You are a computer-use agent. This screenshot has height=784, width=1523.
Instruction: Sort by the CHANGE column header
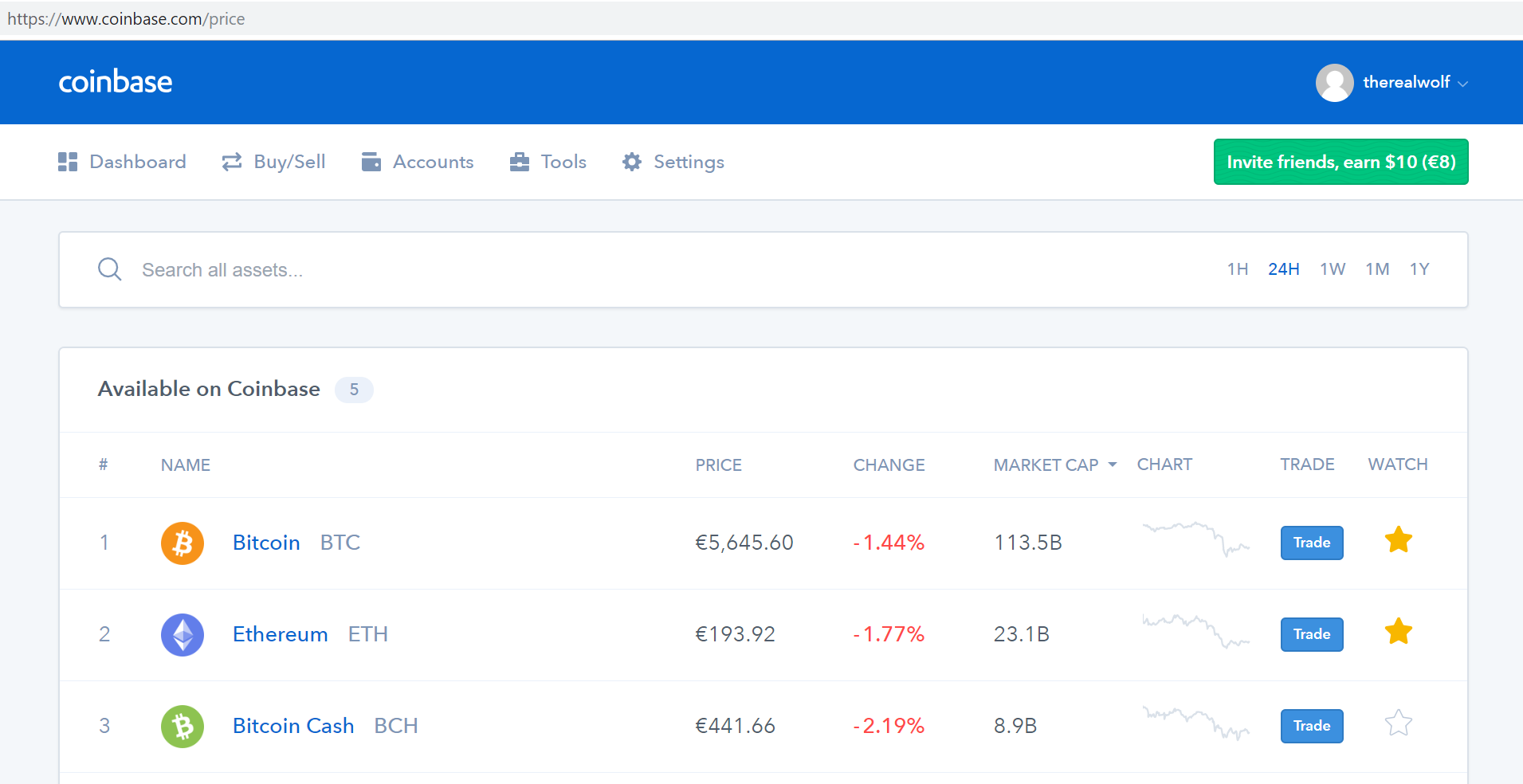click(889, 465)
